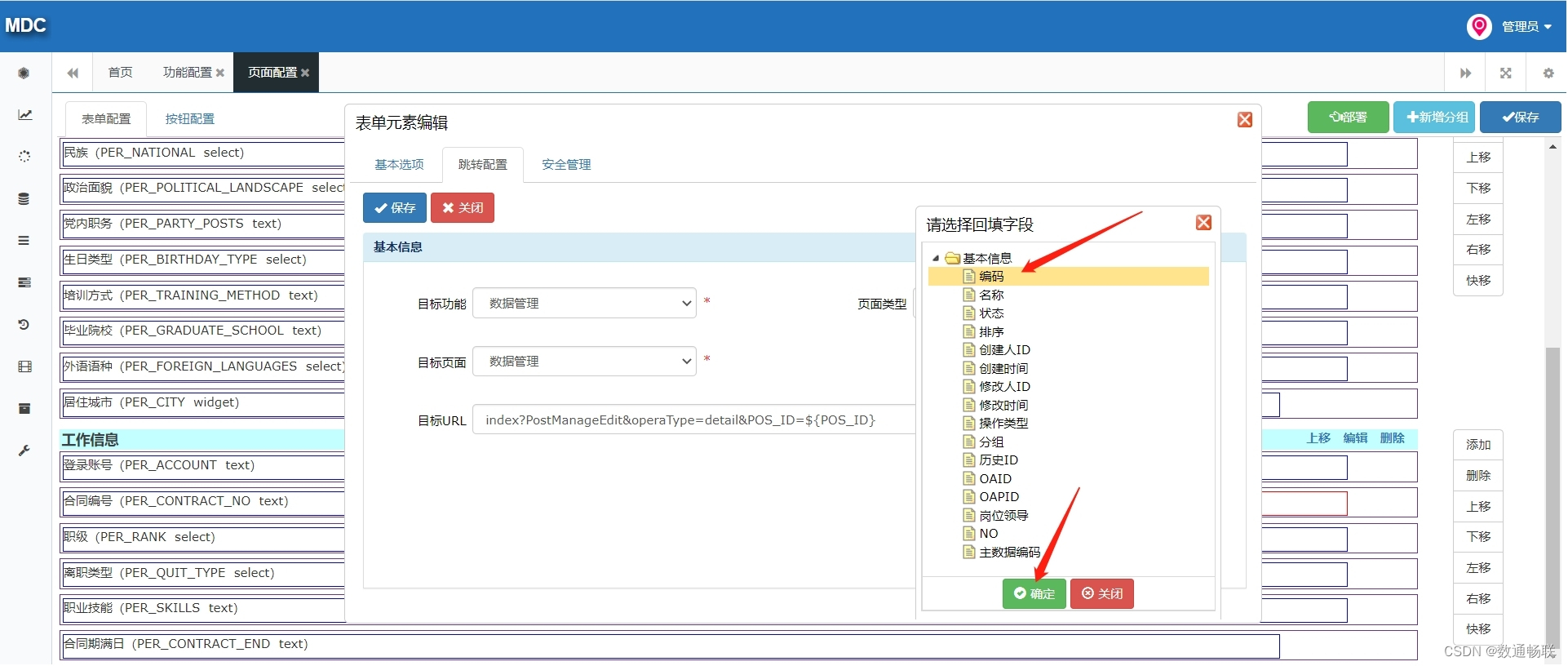The width and height of the screenshot is (1568, 666).
Task: Select the 历史ID tree field
Action: (x=999, y=460)
